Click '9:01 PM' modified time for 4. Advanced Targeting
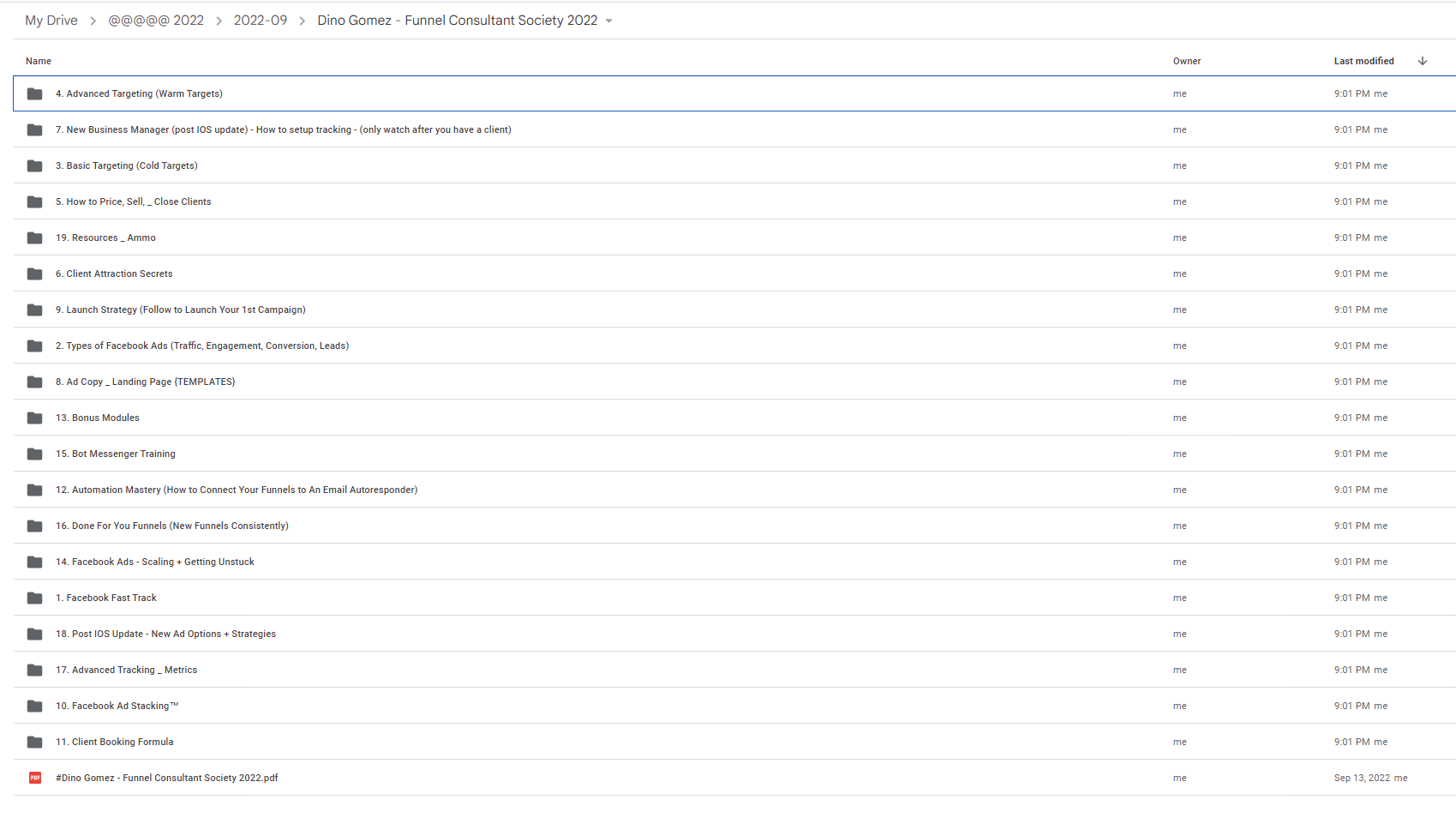 (1351, 94)
